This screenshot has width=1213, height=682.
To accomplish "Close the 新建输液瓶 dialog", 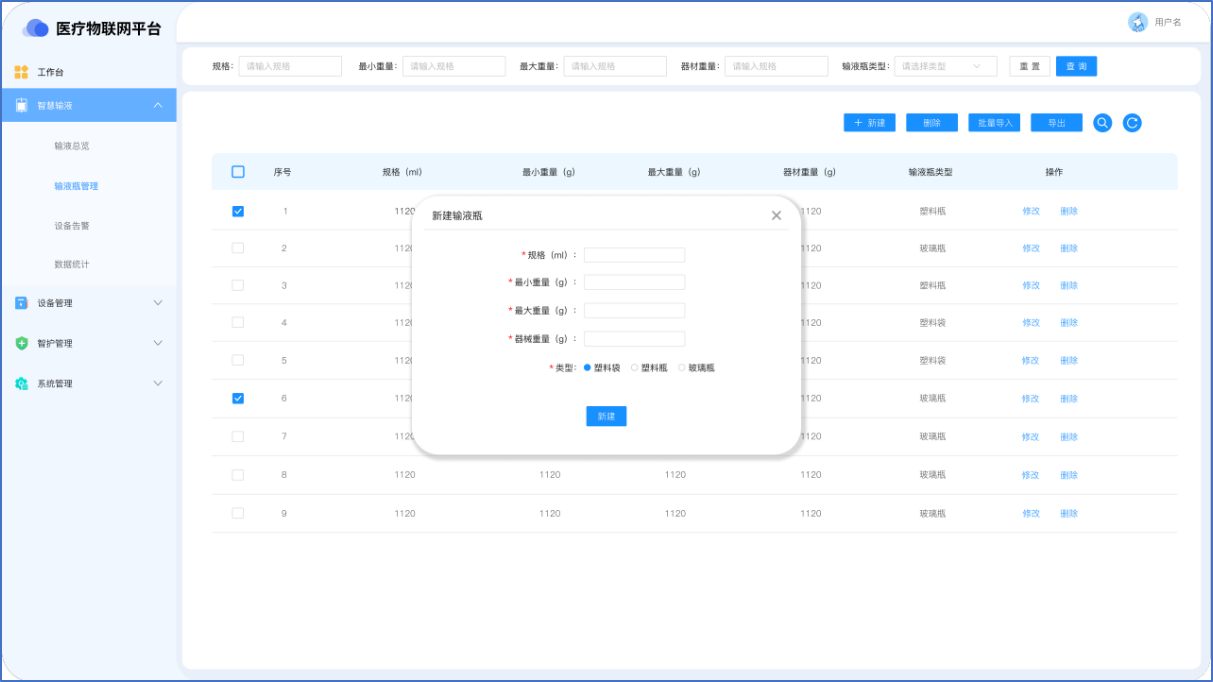I will (776, 215).
